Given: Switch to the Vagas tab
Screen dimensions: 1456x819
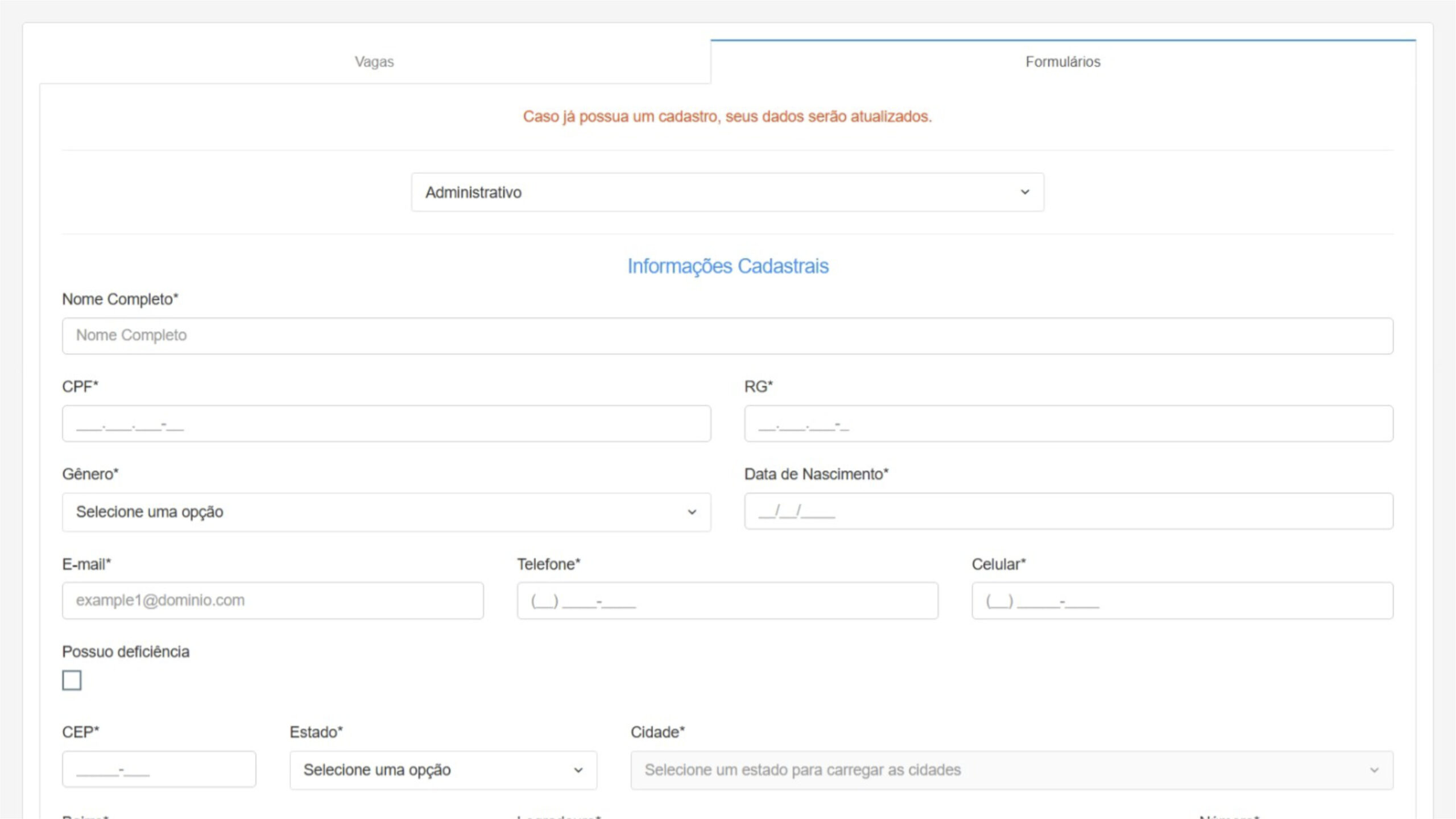Looking at the screenshot, I should [x=374, y=61].
